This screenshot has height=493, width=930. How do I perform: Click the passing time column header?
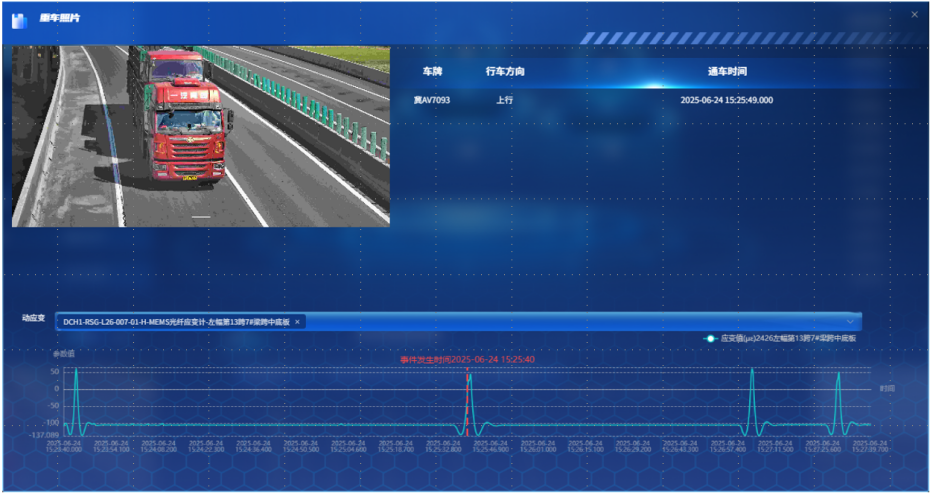click(x=727, y=72)
